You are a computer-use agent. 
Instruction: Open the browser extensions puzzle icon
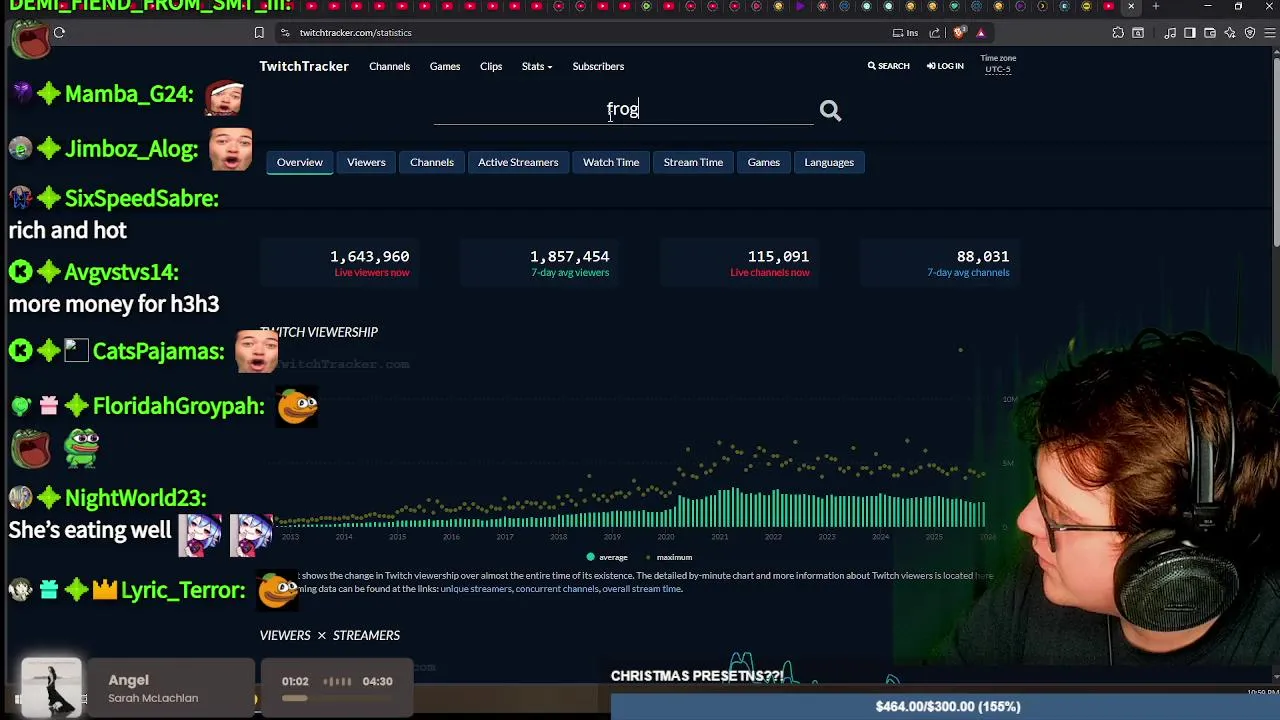click(x=1118, y=33)
